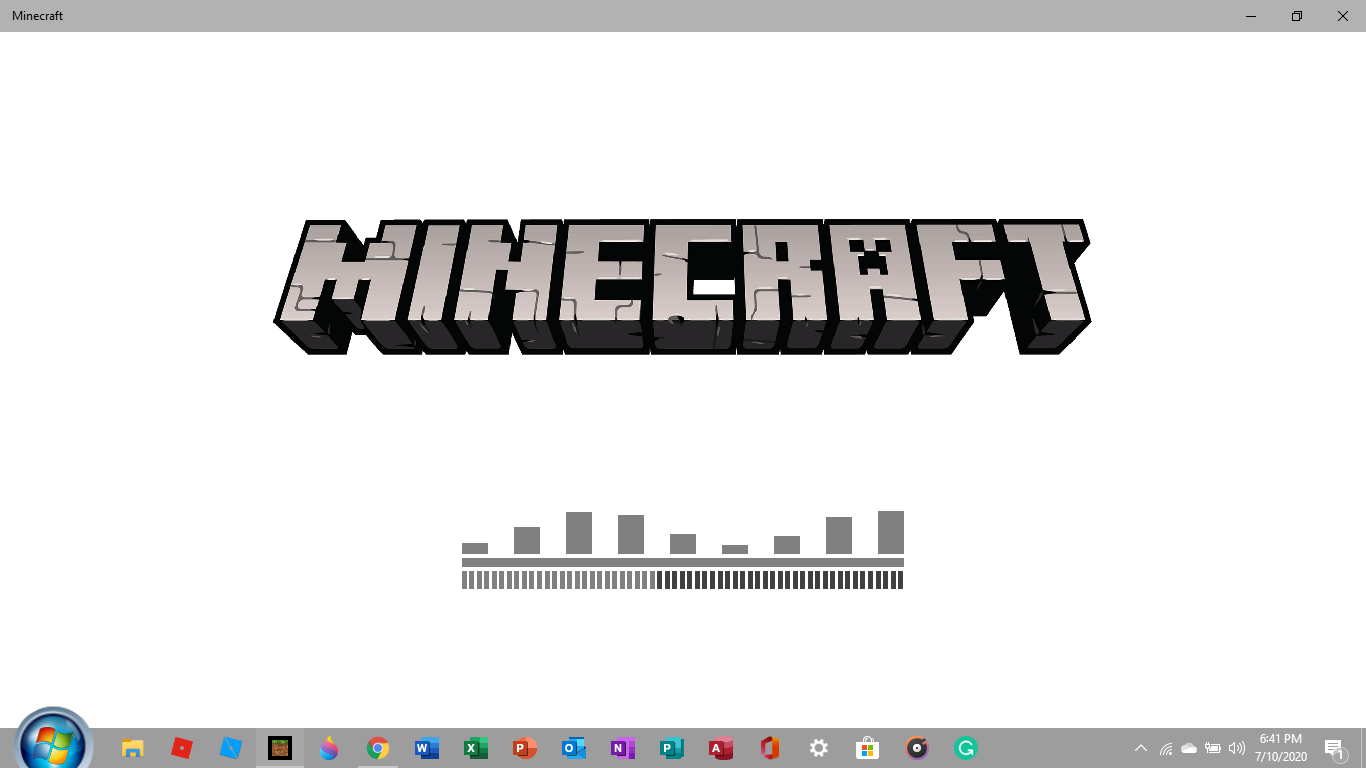1366x768 pixels.
Task: Open Windows Settings gear icon
Action: [x=819, y=748]
